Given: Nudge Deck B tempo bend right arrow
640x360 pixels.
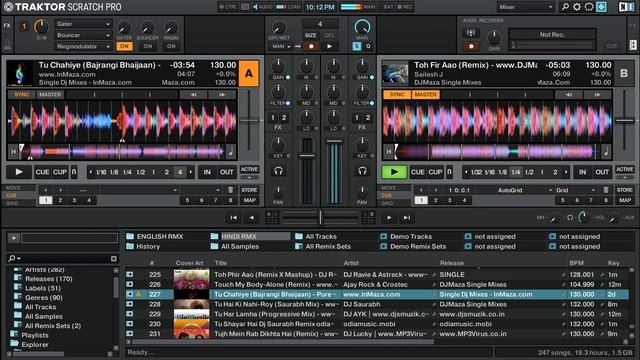Looking at the screenshot, I should 598,94.
